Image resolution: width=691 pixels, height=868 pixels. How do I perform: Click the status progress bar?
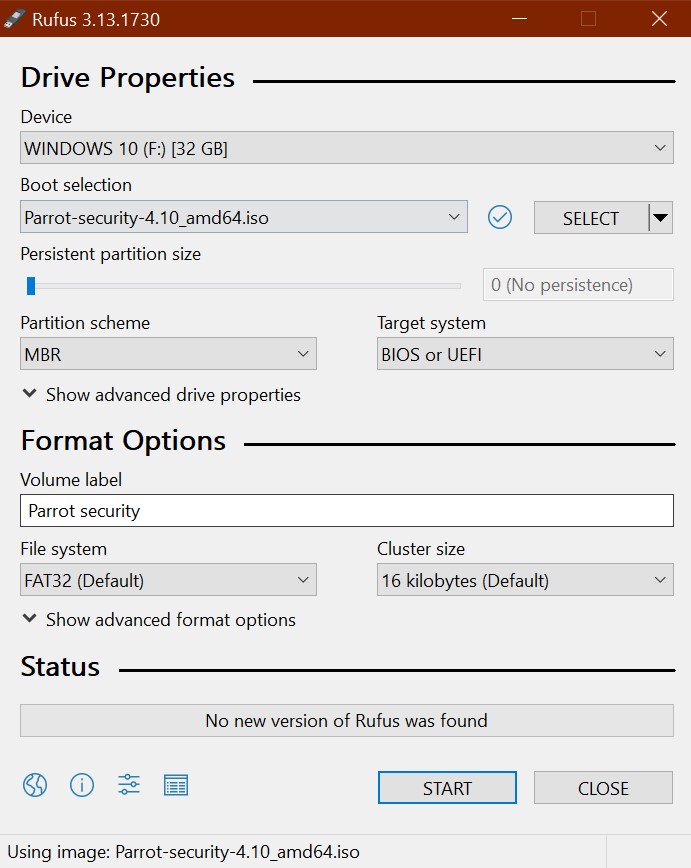347,721
